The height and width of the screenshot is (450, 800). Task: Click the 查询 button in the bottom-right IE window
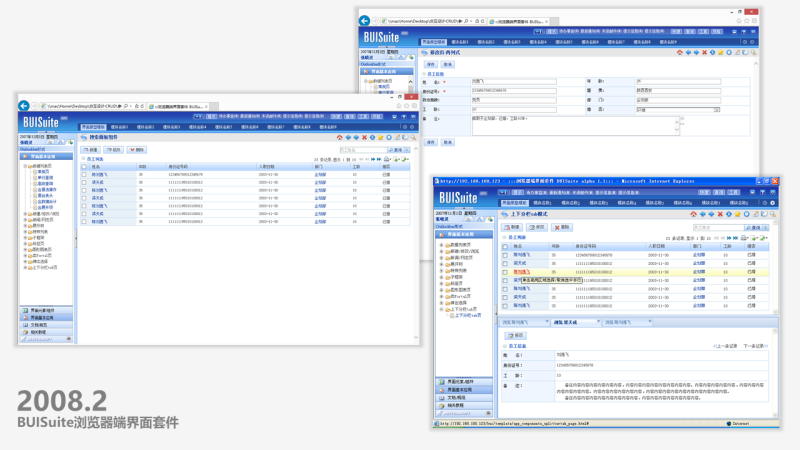[753, 227]
